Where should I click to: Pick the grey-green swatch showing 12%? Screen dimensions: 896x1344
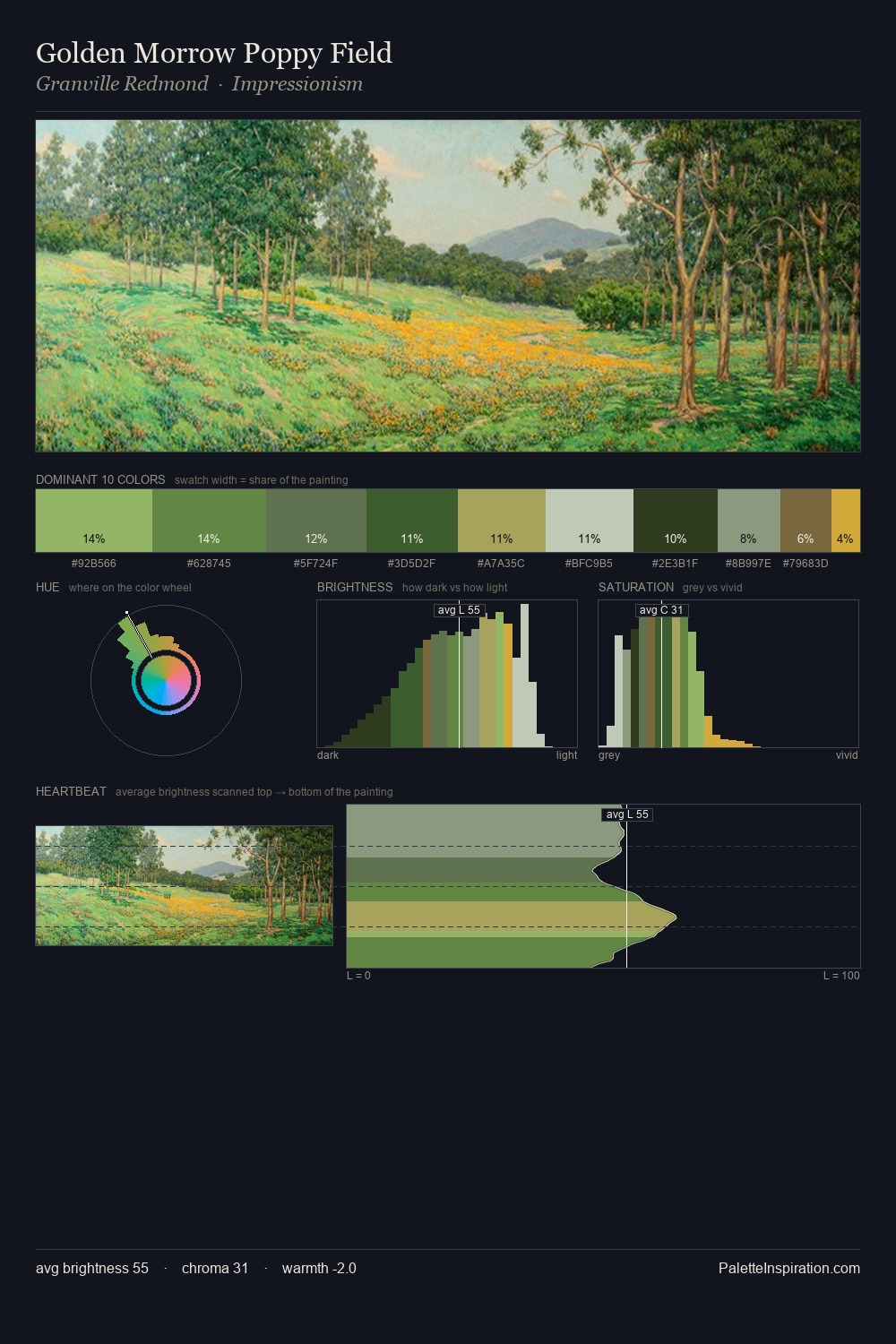[x=316, y=521]
